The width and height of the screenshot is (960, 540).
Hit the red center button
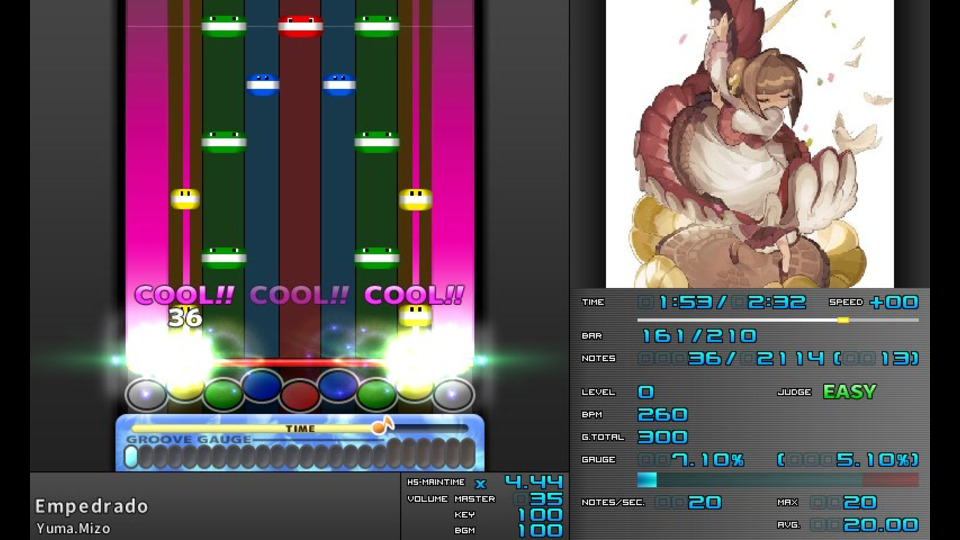300,395
